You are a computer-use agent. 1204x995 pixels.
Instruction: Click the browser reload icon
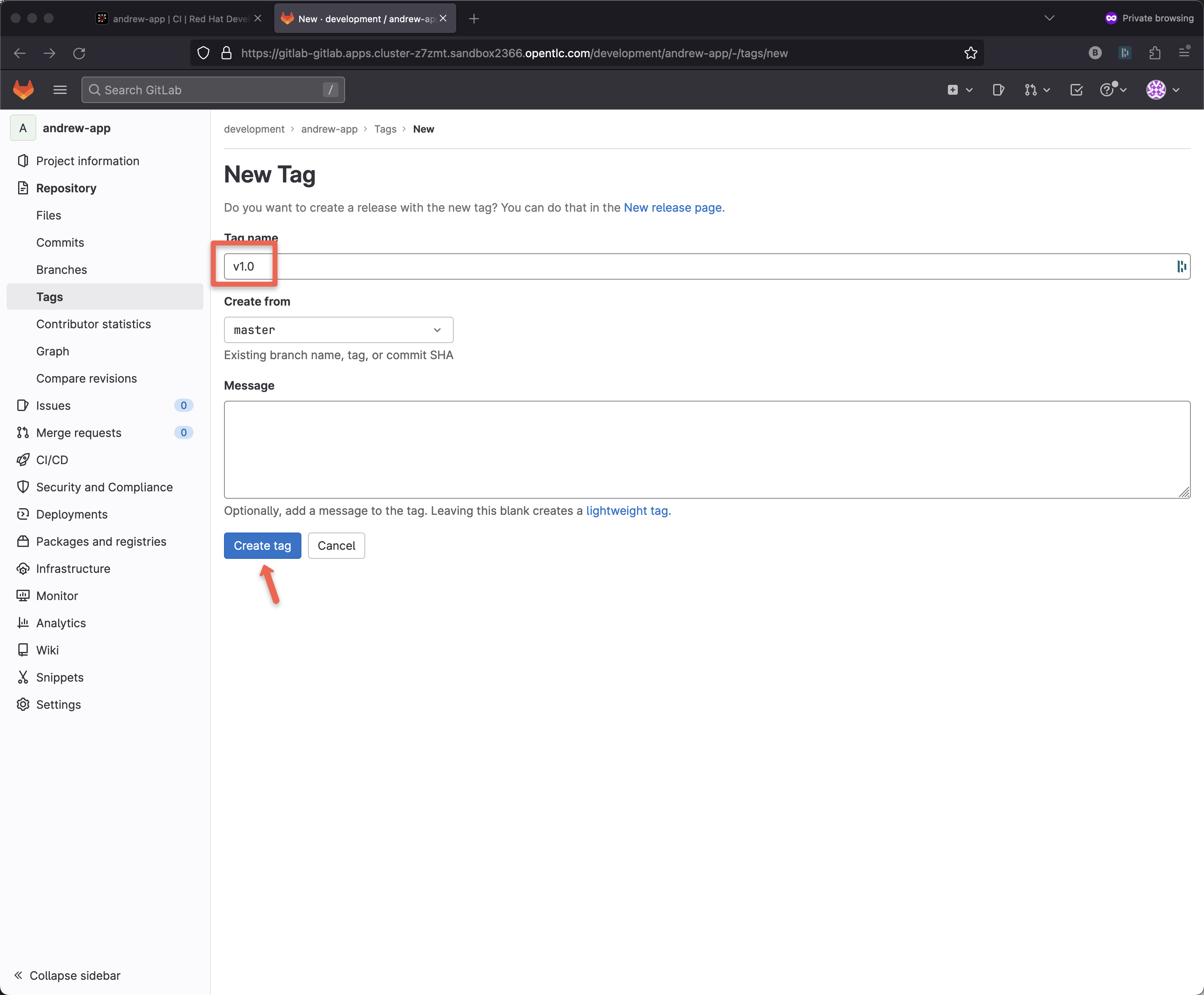point(79,53)
